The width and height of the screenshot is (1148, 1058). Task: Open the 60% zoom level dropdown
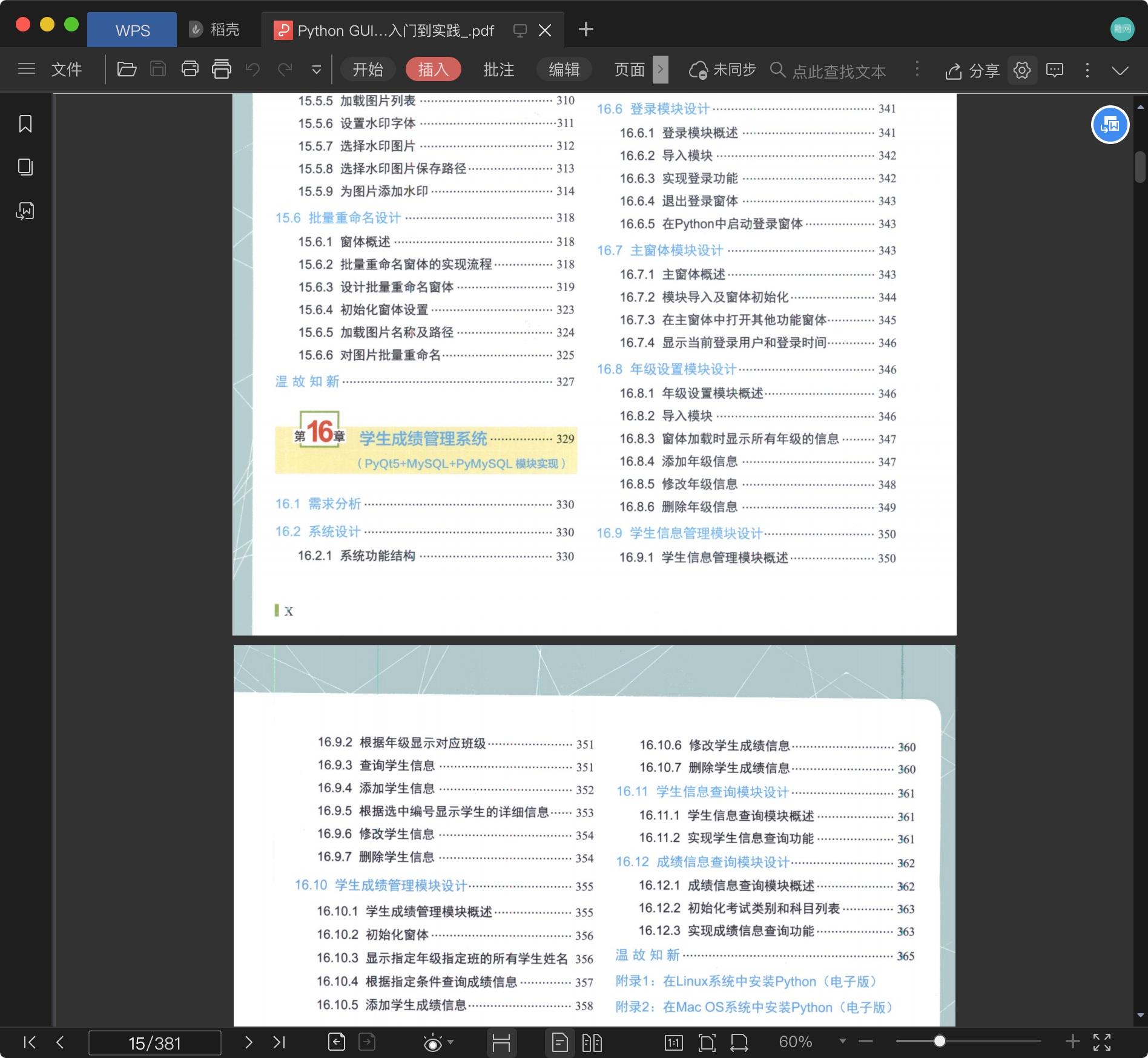[x=842, y=1042]
